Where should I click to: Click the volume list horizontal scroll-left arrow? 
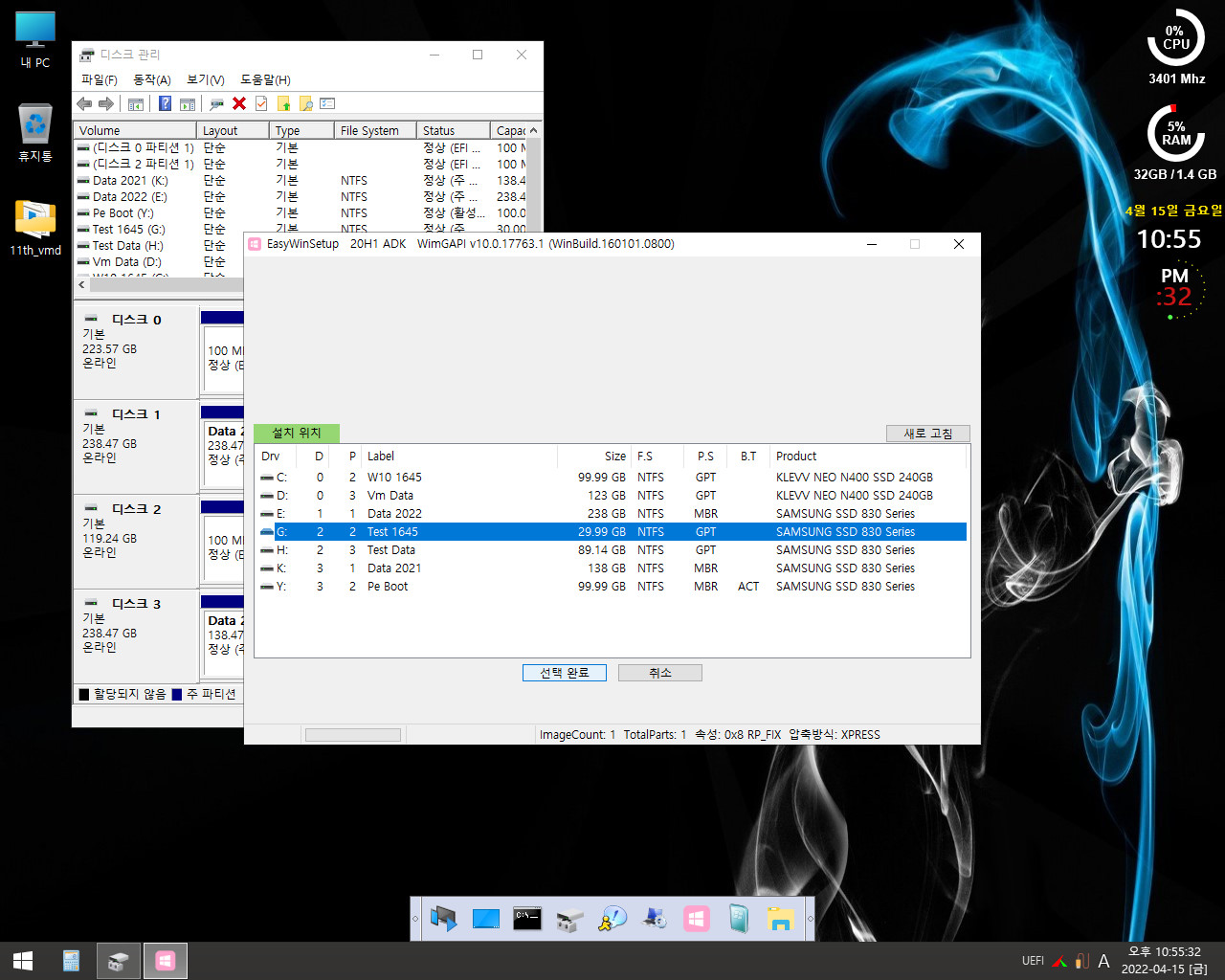(x=81, y=284)
